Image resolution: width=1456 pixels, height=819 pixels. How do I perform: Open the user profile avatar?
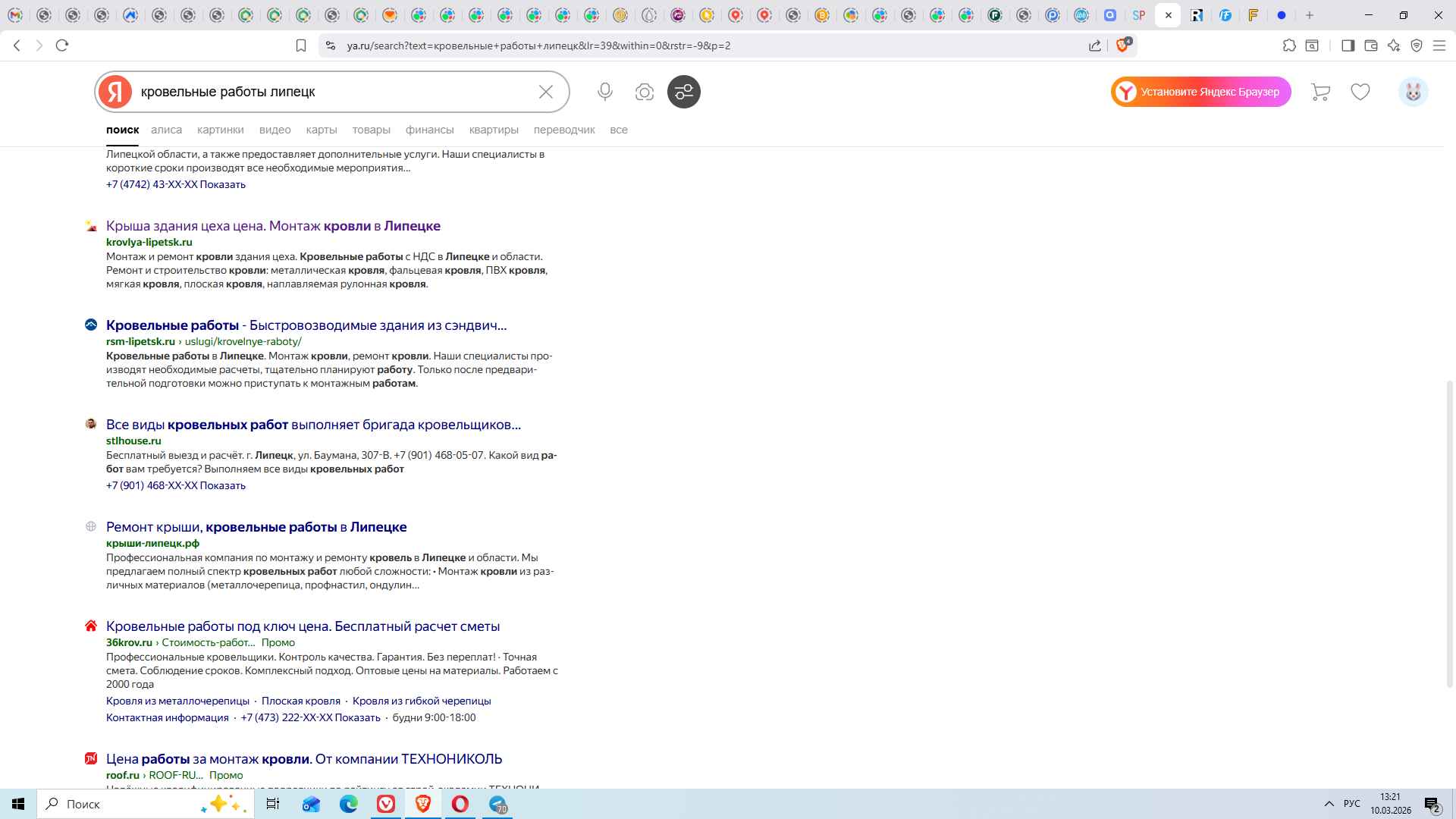point(1413,92)
